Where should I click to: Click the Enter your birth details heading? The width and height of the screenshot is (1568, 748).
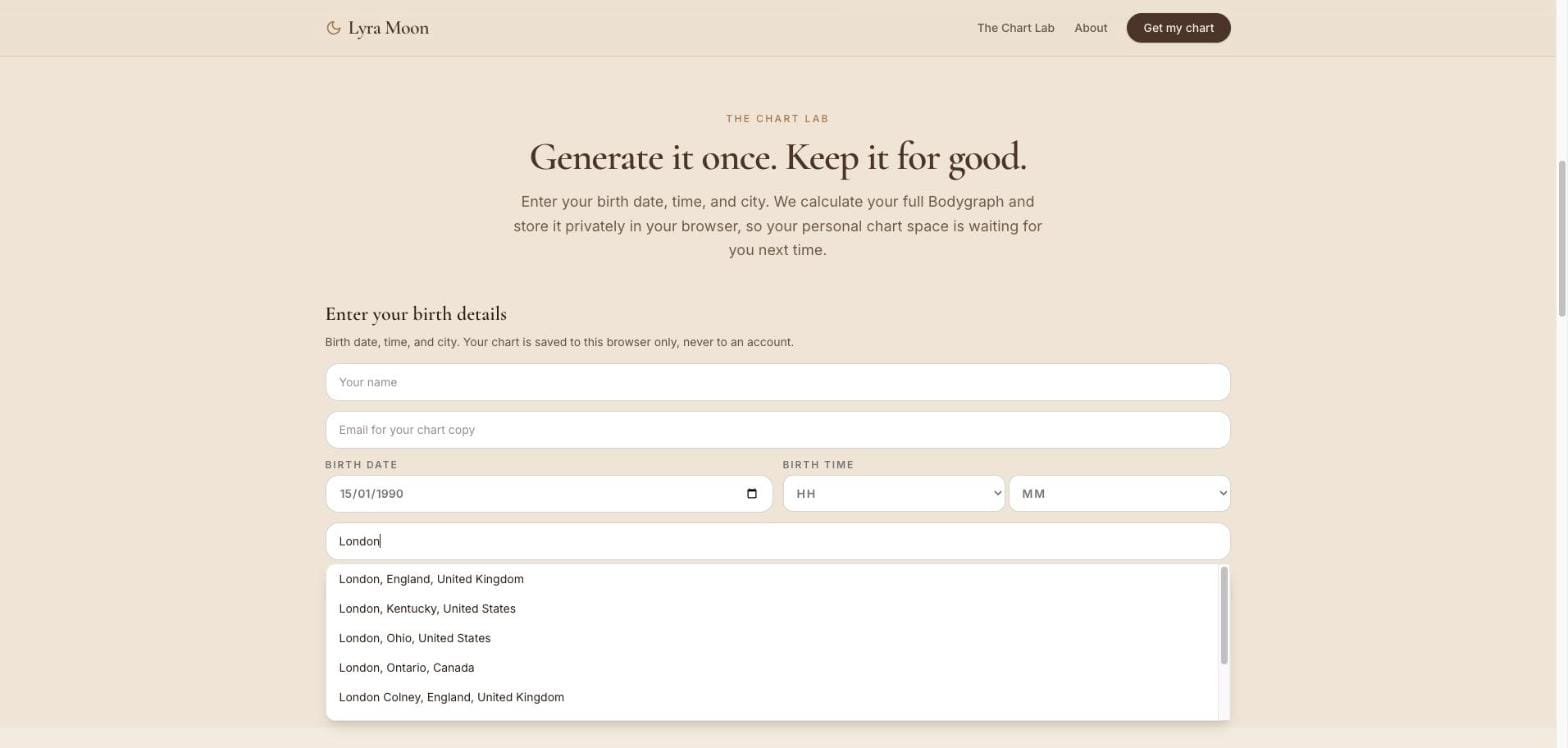(416, 314)
